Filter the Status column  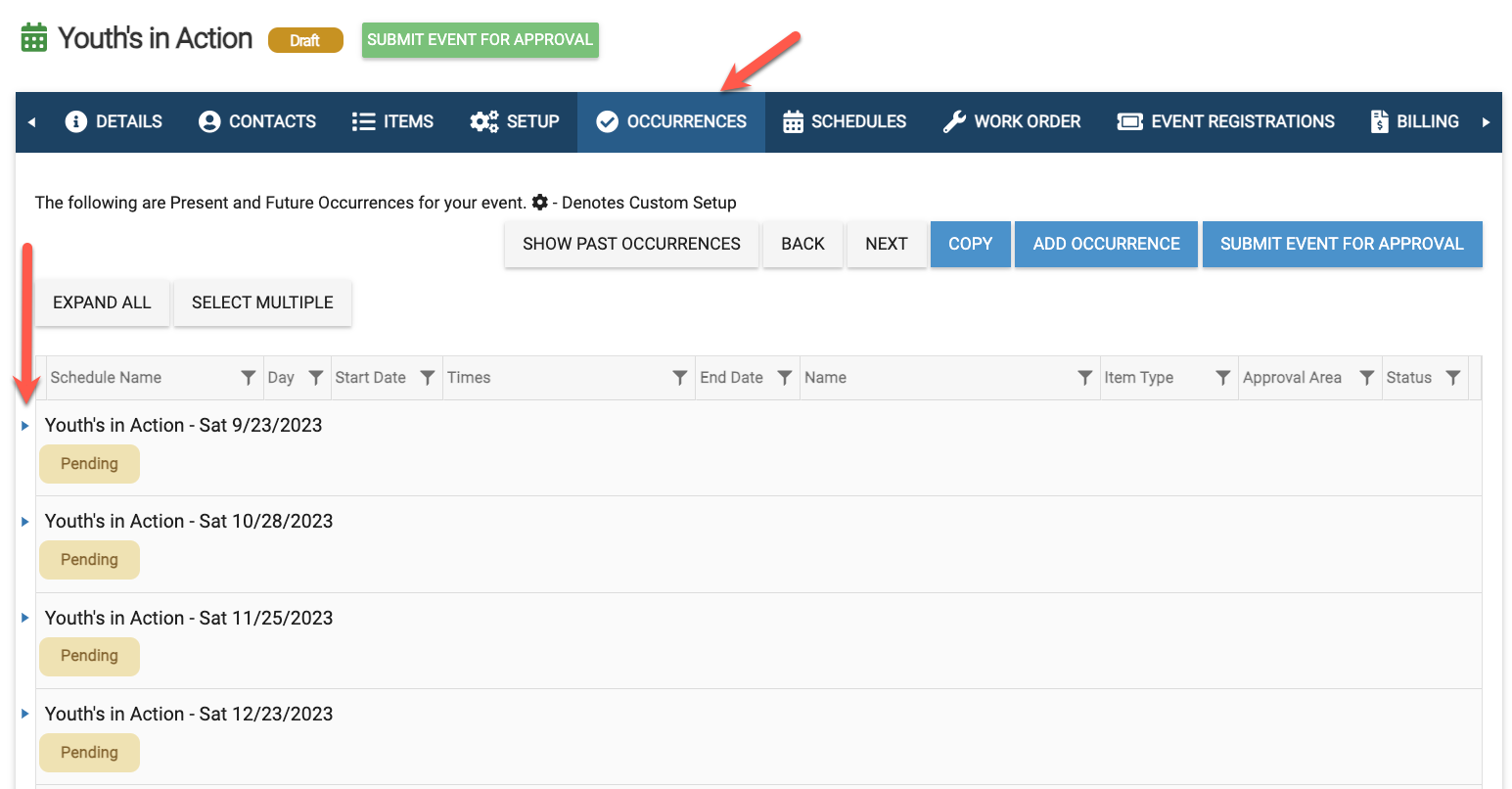(x=1453, y=378)
